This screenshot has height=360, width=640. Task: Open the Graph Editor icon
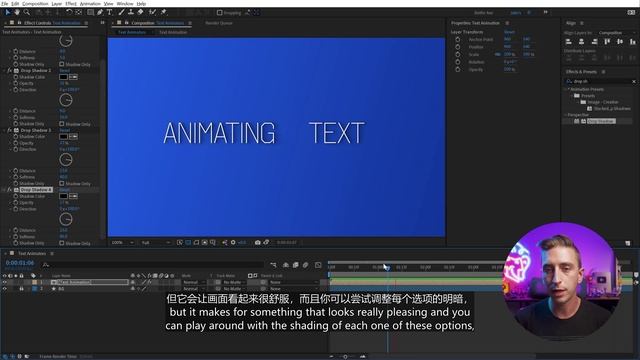point(318,265)
